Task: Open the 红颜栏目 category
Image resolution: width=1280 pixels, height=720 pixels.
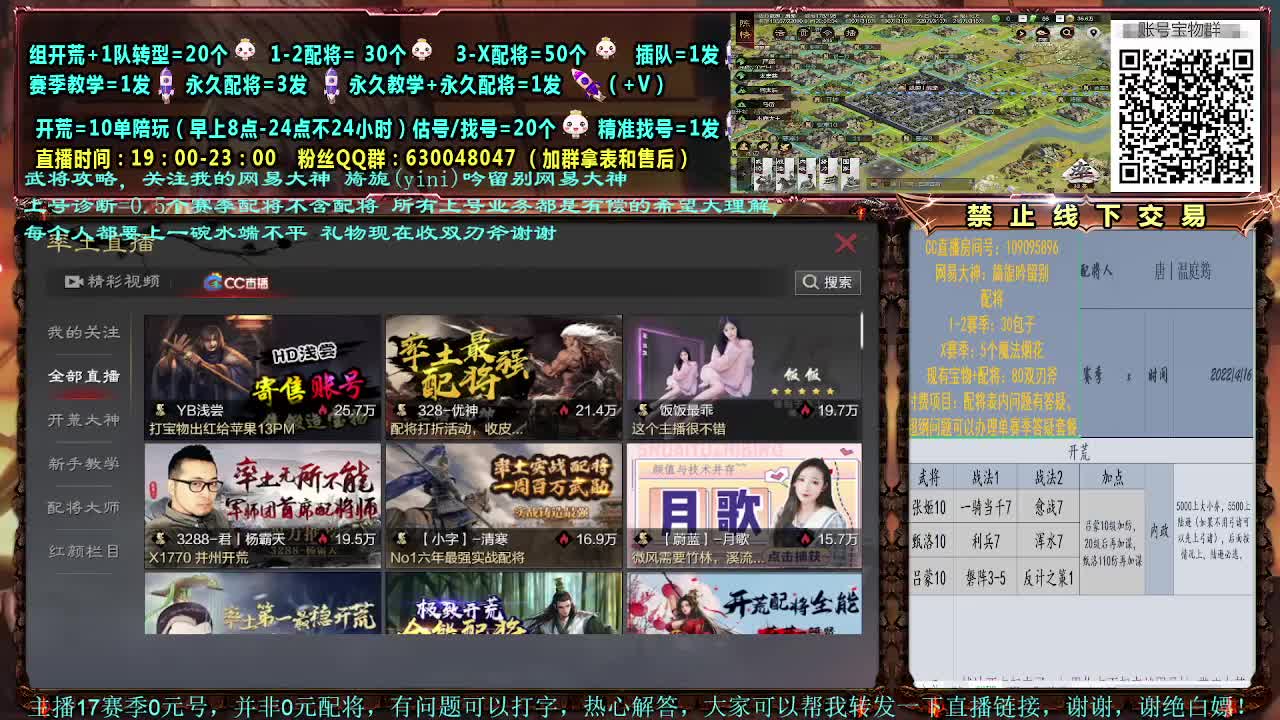Action: click(84, 551)
